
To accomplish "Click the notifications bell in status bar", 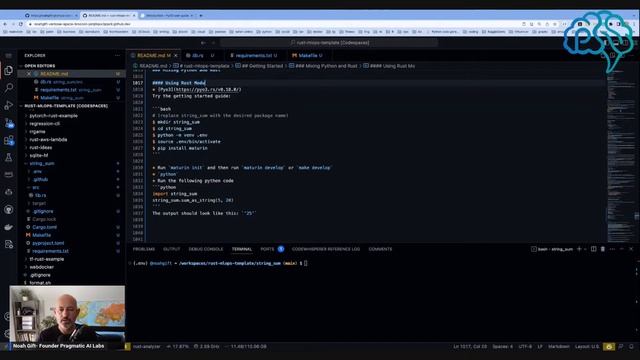I will (x=631, y=347).
